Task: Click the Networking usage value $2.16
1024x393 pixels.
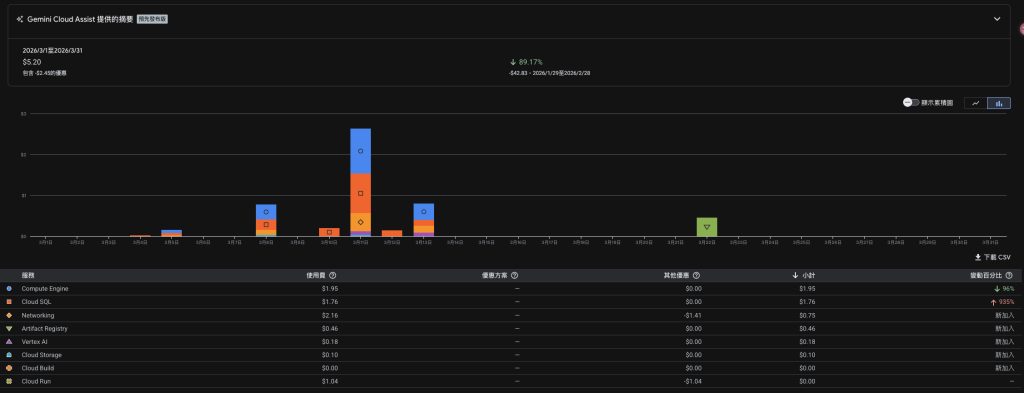Action: [330, 315]
